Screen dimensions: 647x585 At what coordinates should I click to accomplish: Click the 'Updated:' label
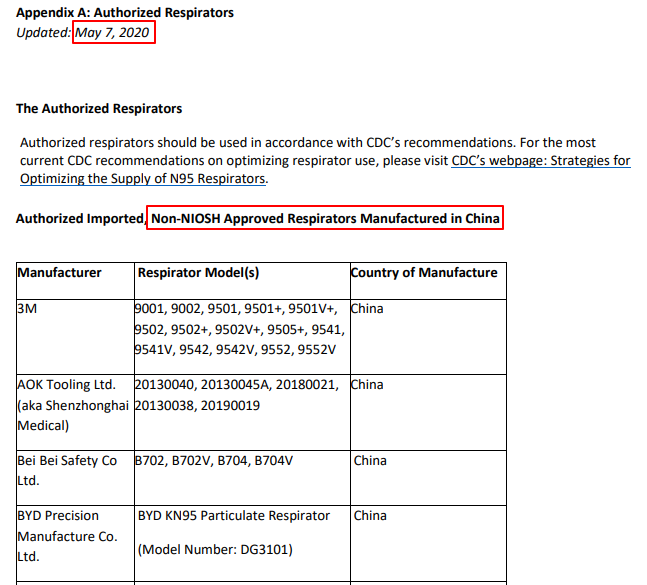tap(44, 33)
